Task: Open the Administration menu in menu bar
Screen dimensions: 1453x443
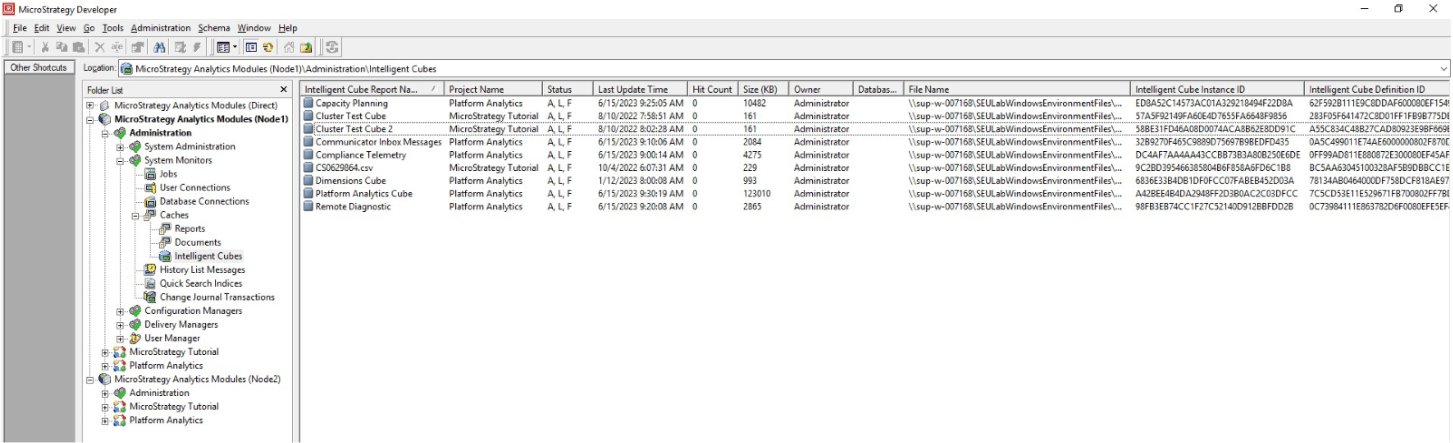Action: pyautogui.click(x=160, y=28)
